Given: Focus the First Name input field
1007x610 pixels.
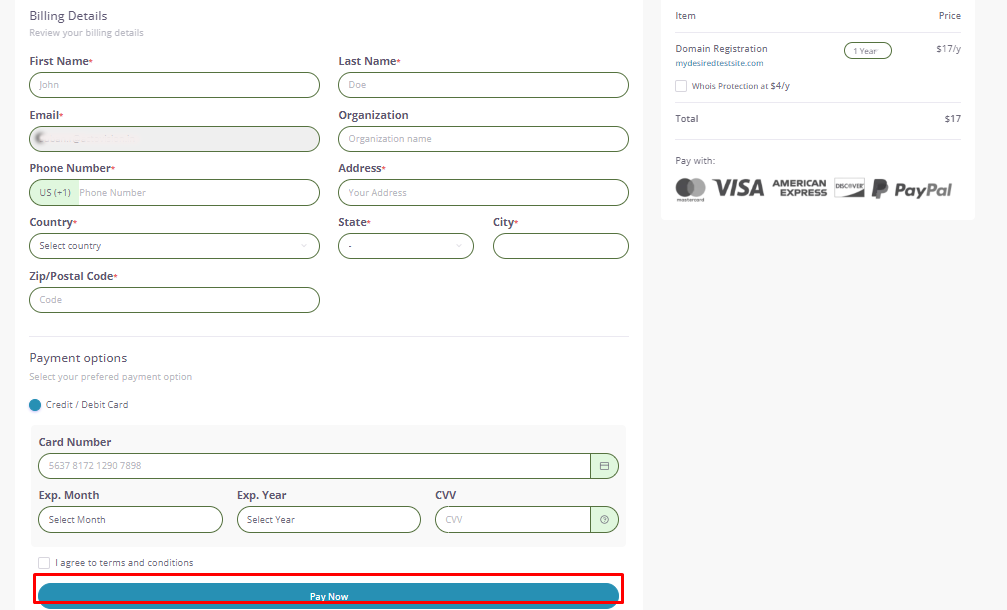Looking at the screenshot, I should tap(174, 85).
